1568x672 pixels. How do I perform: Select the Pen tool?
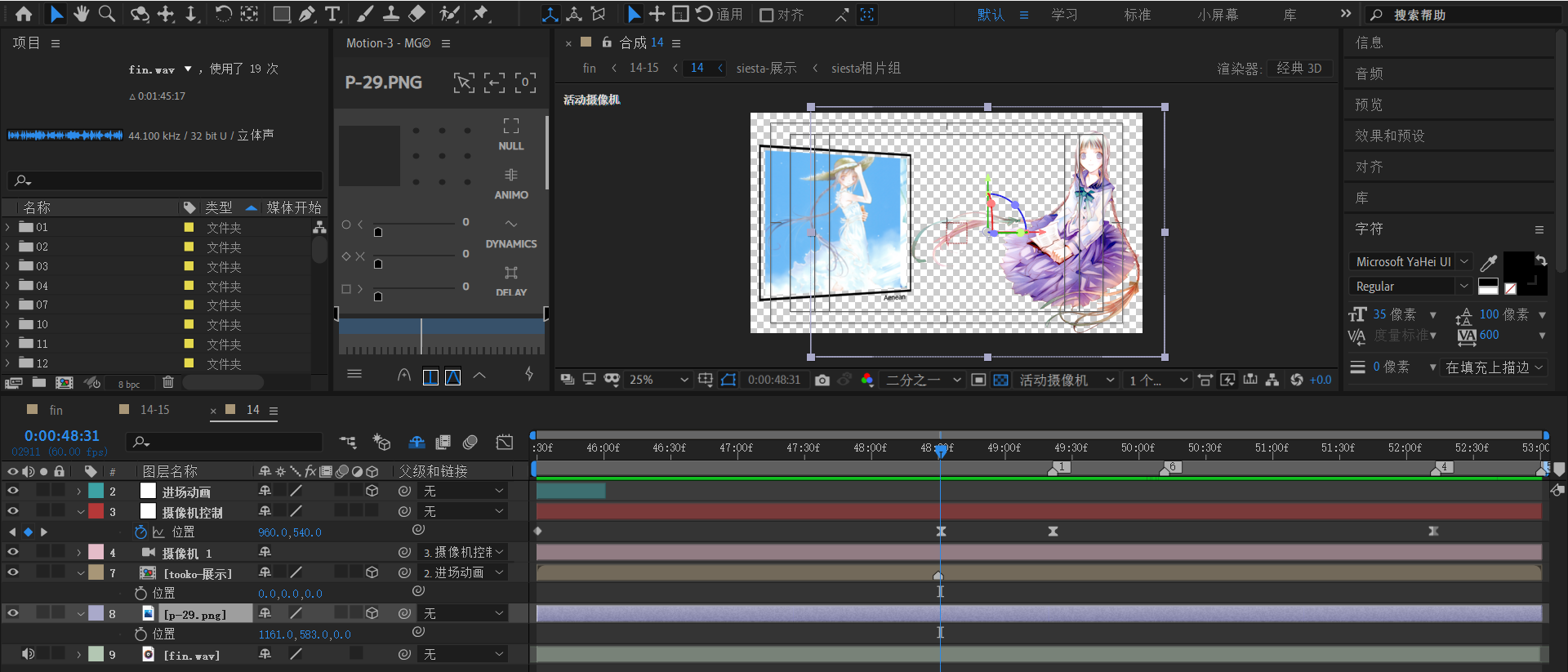(307, 14)
